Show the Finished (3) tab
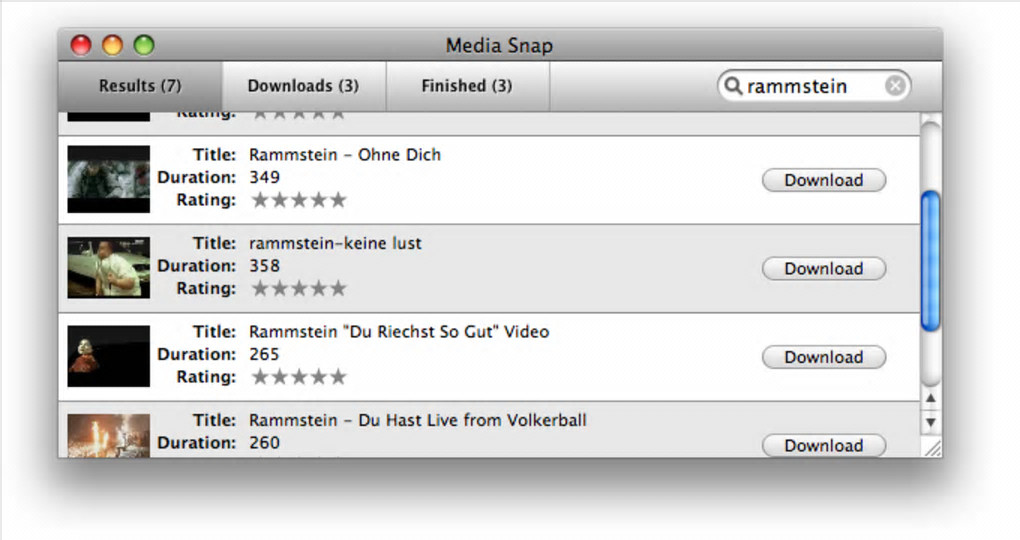The height and width of the screenshot is (540, 1020). [x=467, y=86]
